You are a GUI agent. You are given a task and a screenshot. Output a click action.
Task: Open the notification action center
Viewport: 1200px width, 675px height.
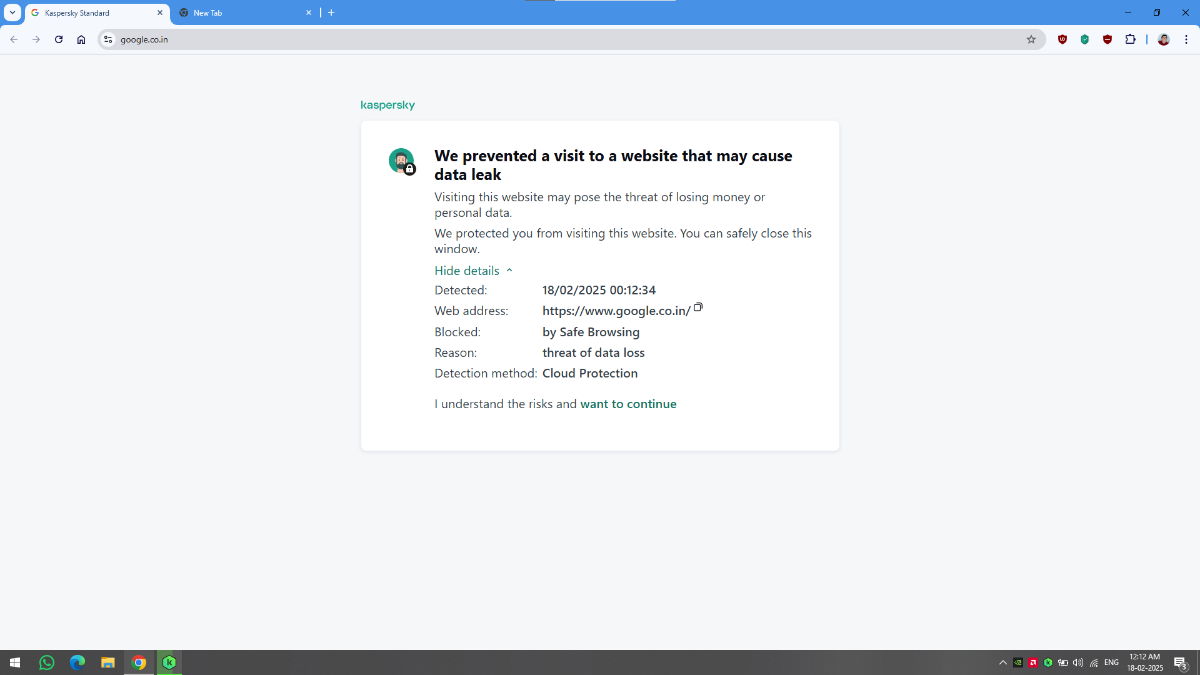1180,662
